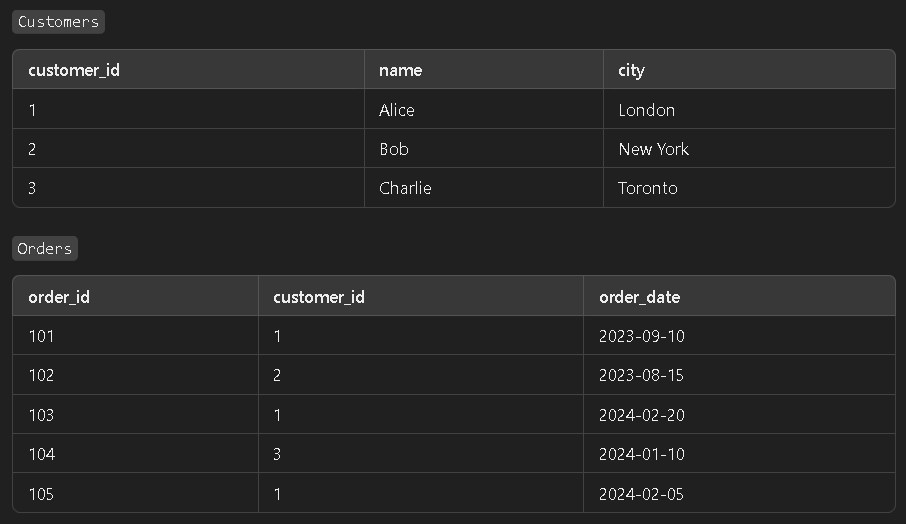Click order_id cell "101"

click(x=135, y=336)
